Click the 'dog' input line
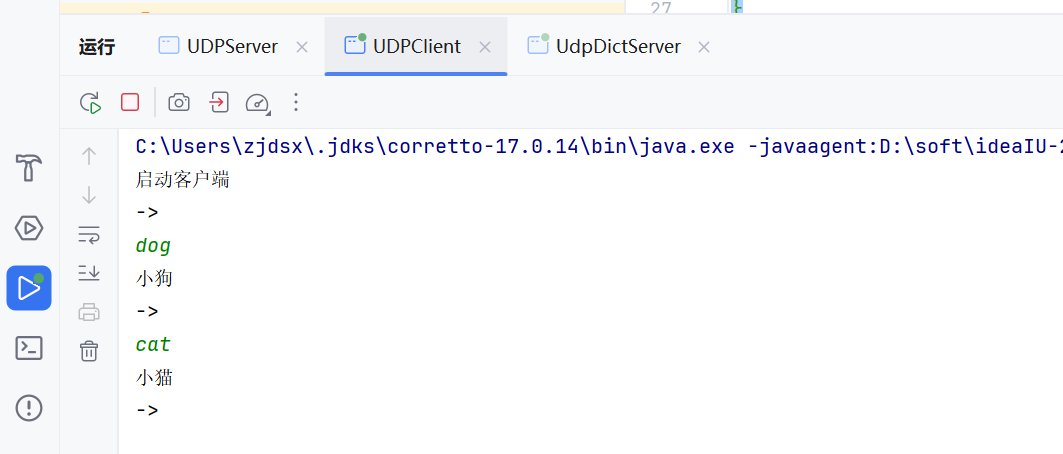Viewport: 1063px width, 454px height. 153,245
